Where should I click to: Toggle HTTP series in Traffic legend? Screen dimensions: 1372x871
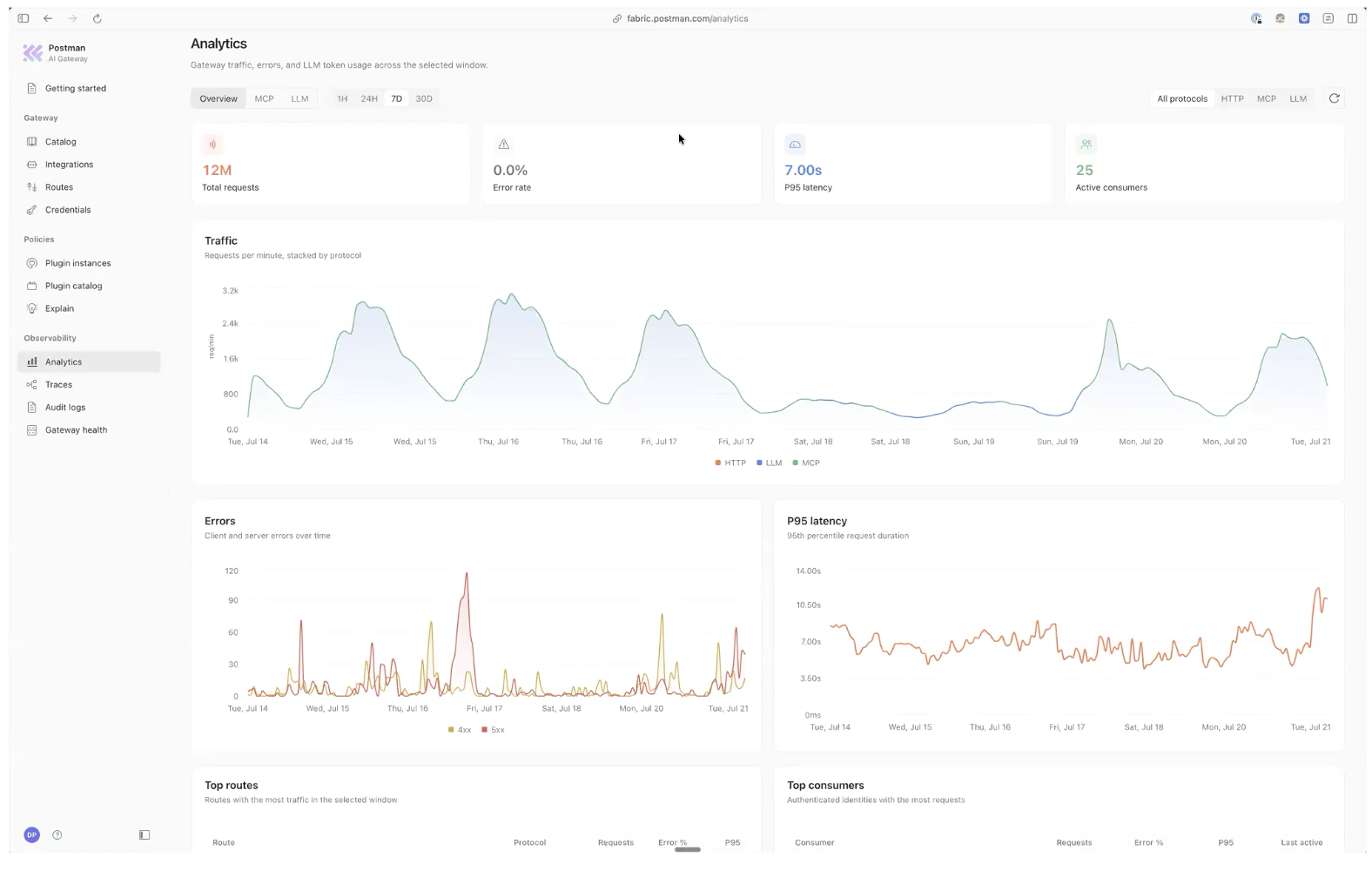pos(730,463)
